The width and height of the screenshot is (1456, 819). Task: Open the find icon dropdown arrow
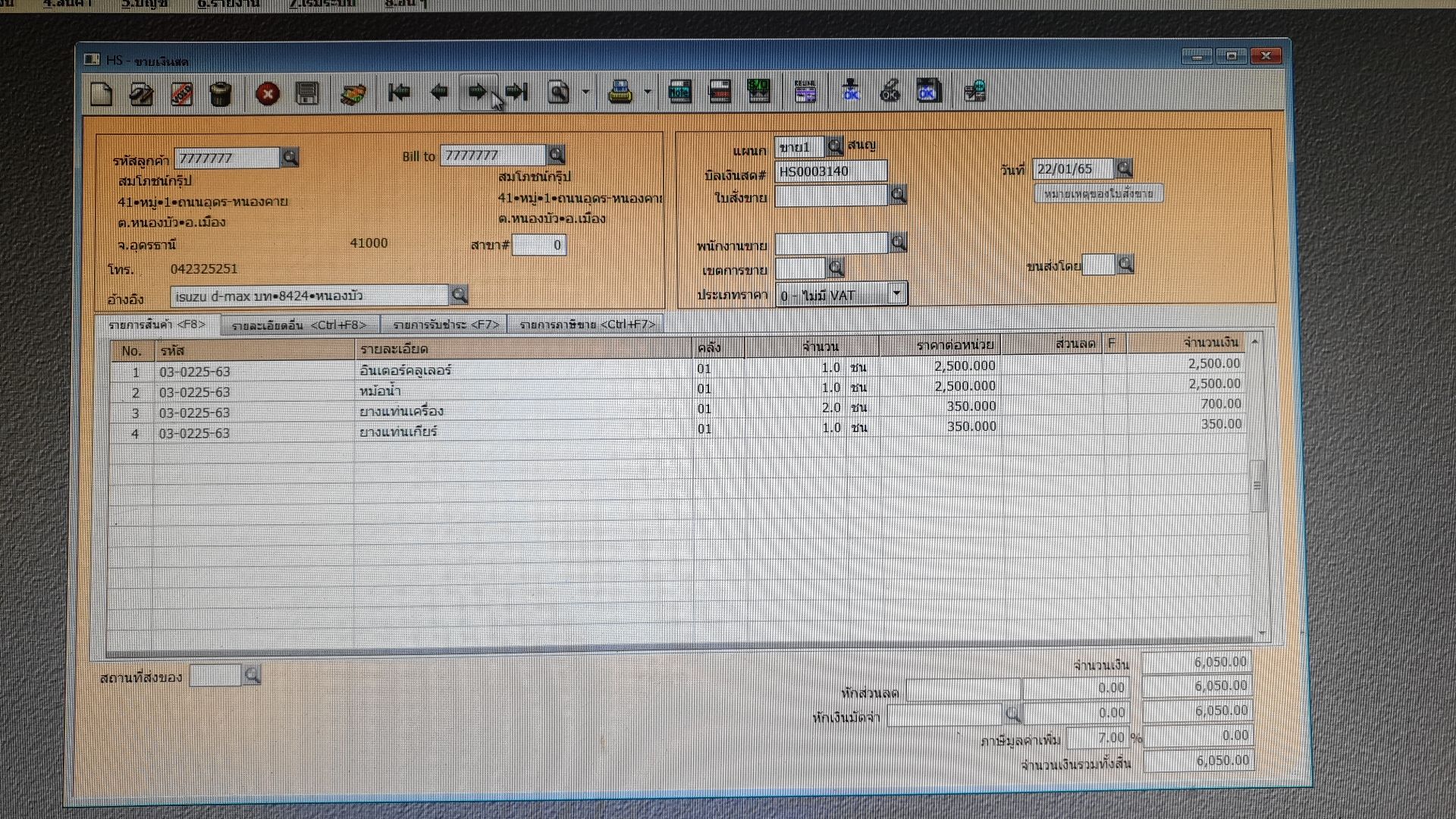pos(585,93)
